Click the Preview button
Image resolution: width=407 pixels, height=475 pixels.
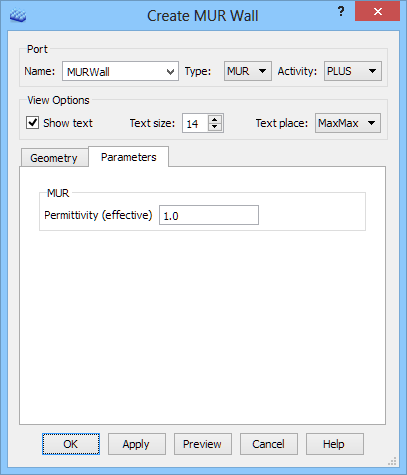click(x=202, y=444)
